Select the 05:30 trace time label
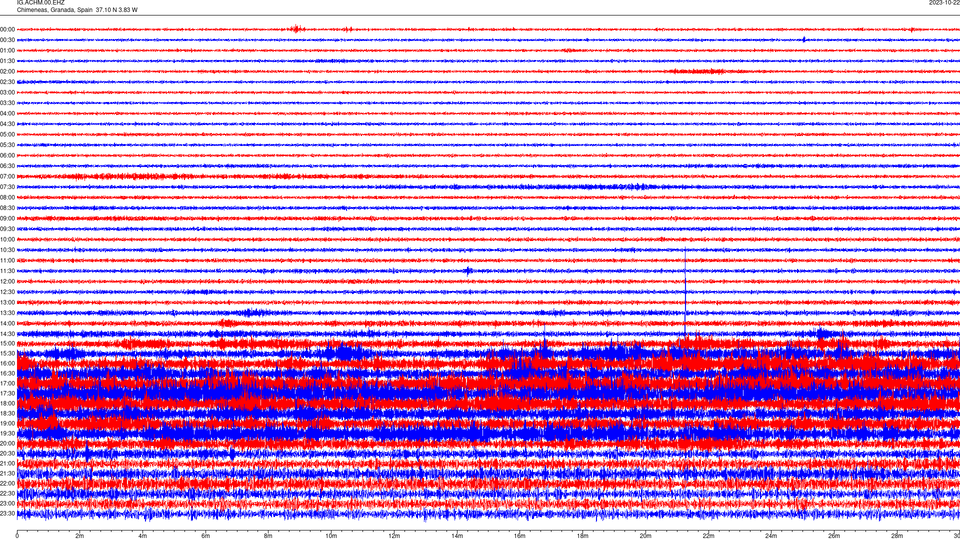 pyautogui.click(x=7, y=145)
